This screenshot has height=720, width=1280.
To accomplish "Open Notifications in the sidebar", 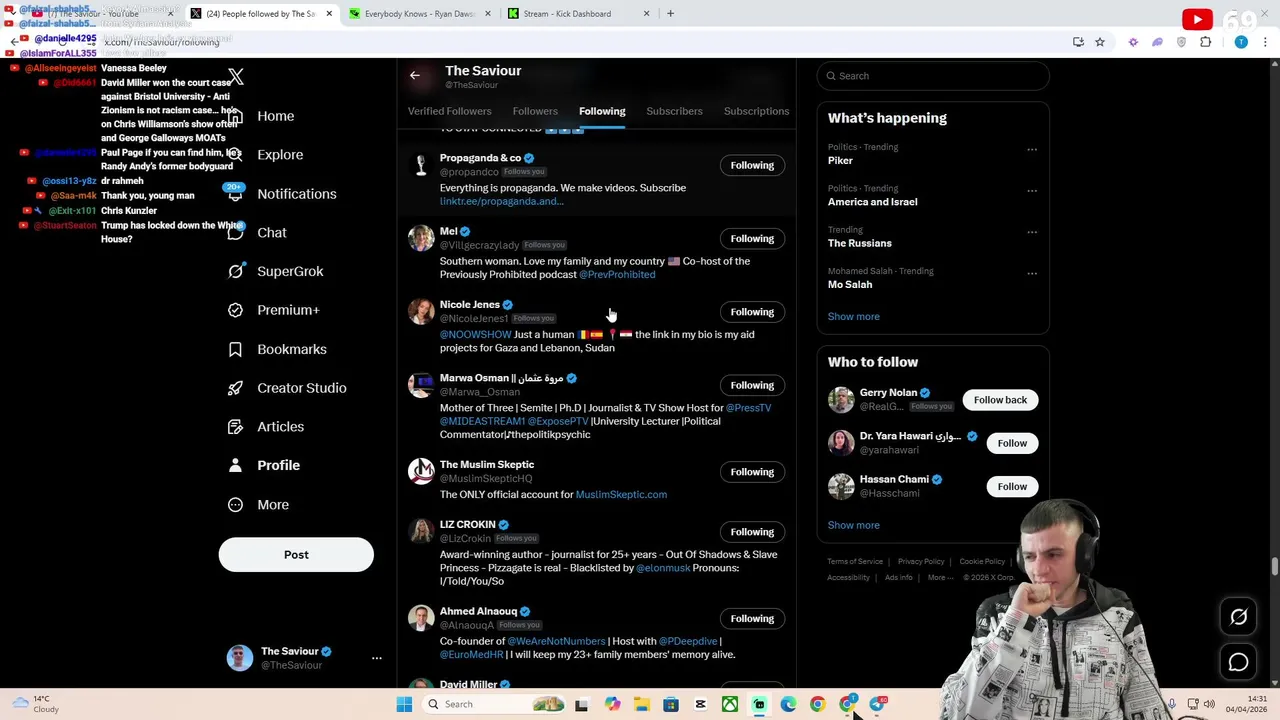I will click(x=296, y=194).
